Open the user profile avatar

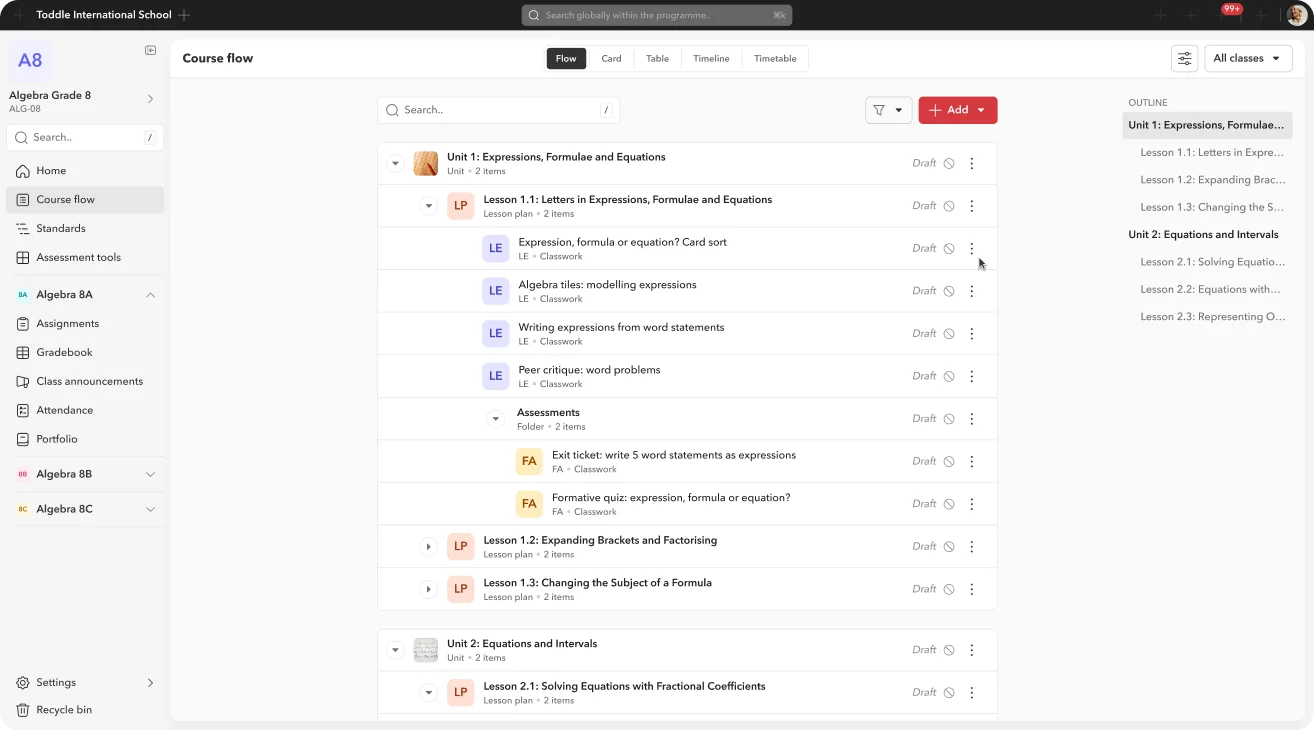pos(1297,15)
